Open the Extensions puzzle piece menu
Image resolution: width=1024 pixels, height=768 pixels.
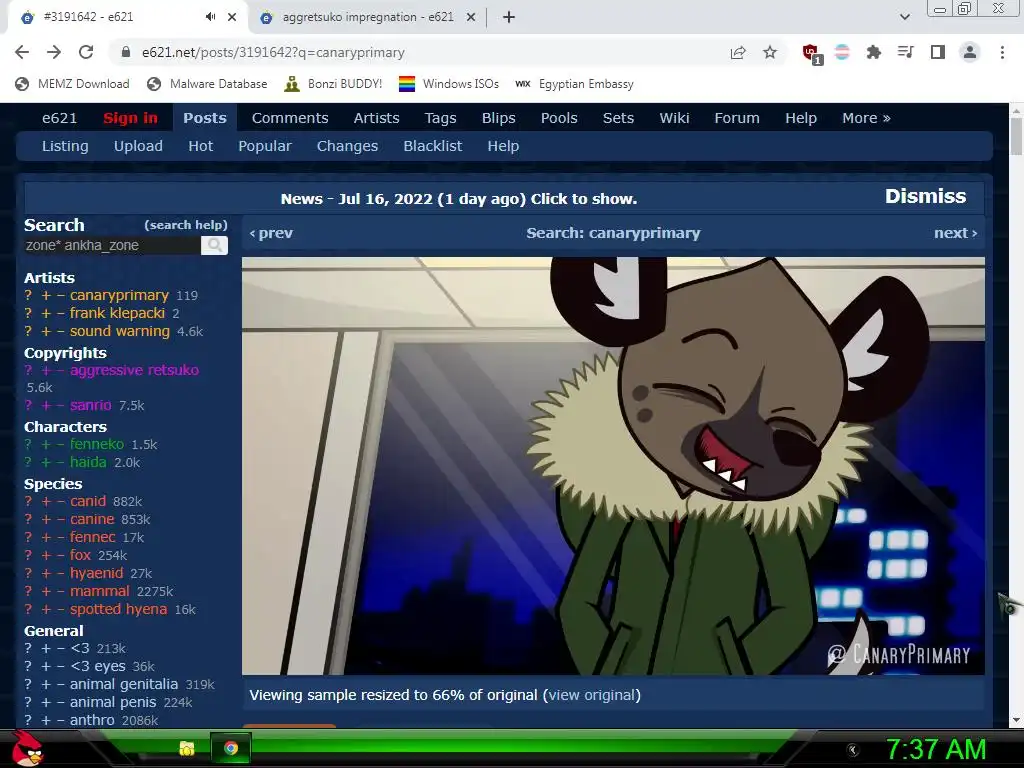(873, 52)
